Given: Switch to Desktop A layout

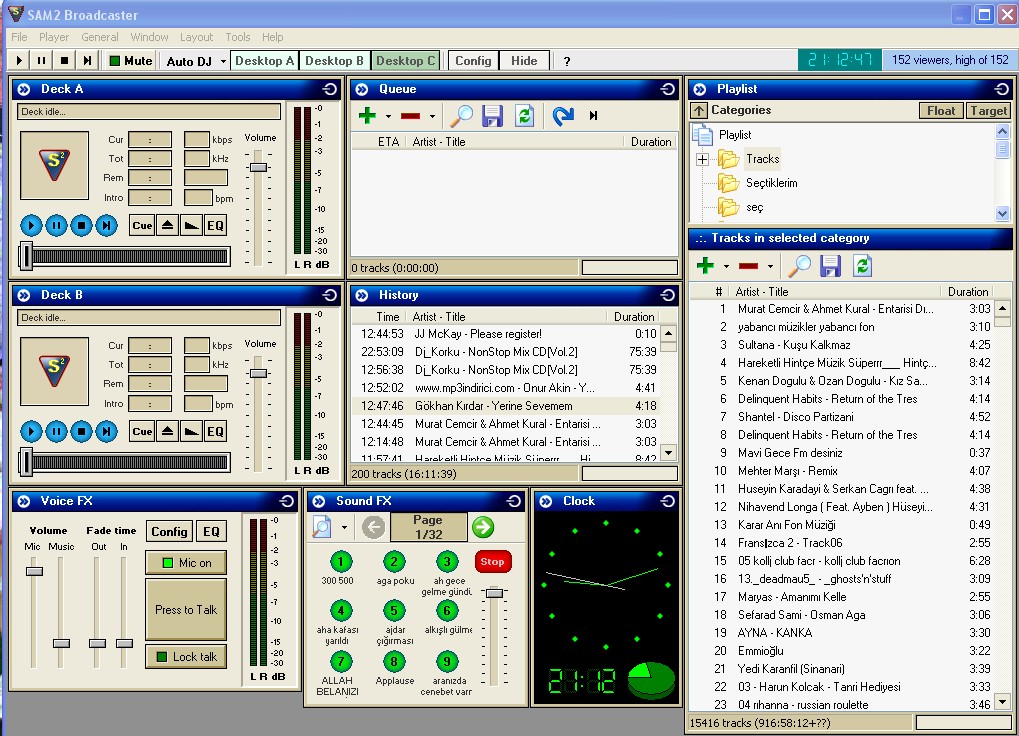Looking at the screenshot, I should pos(264,60).
